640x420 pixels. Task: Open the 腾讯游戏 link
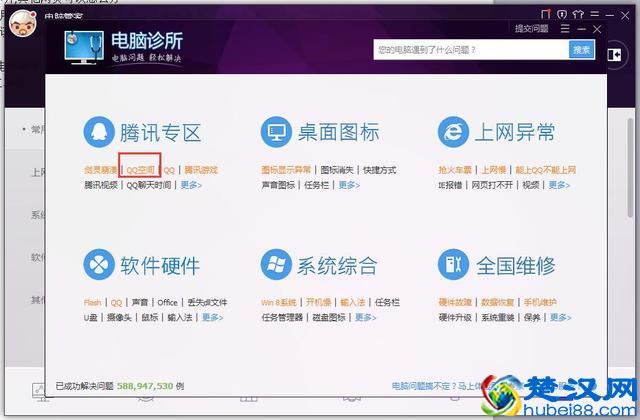(201, 170)
